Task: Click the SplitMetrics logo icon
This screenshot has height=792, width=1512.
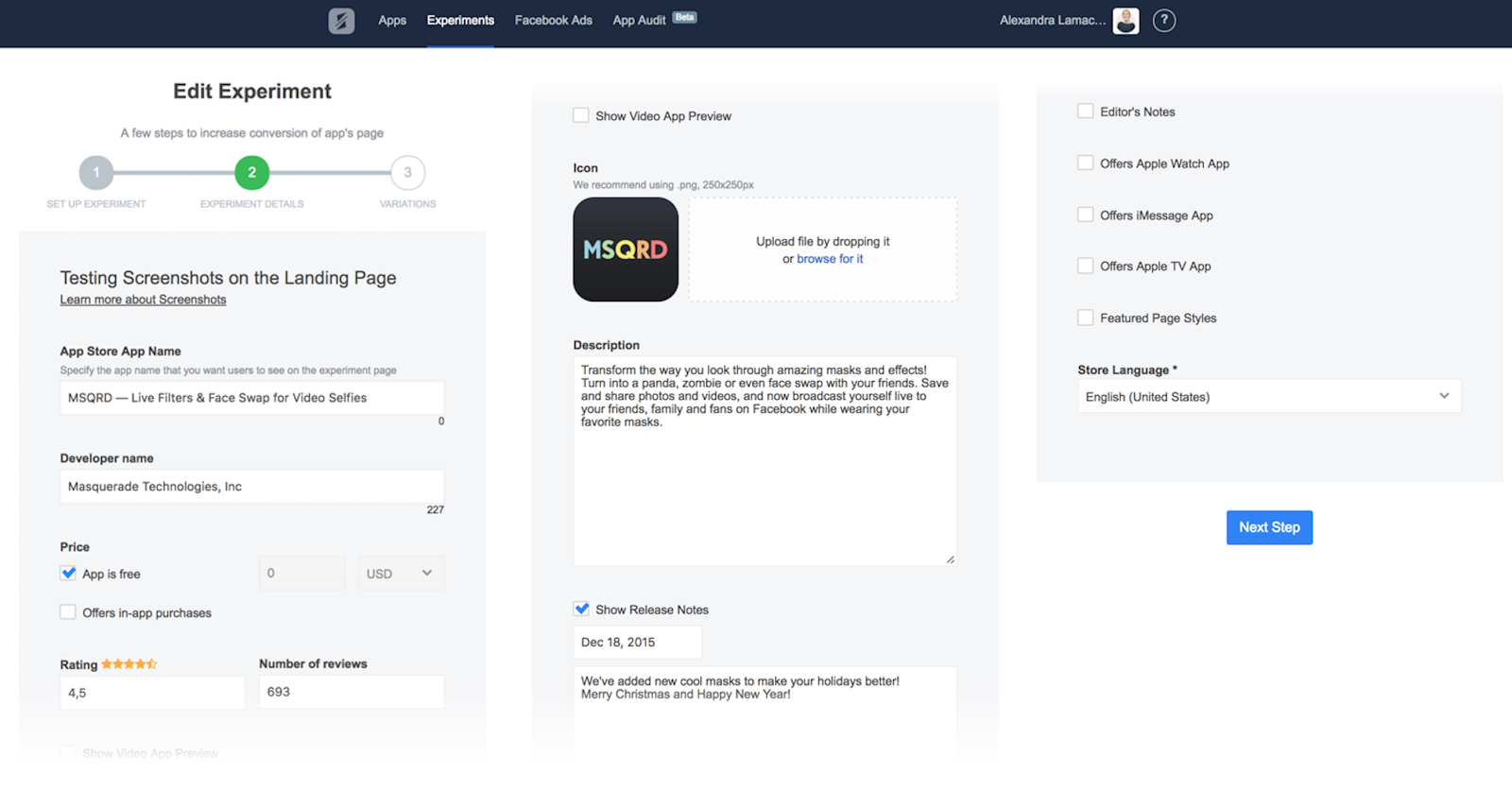Action: tap(341, 21)
